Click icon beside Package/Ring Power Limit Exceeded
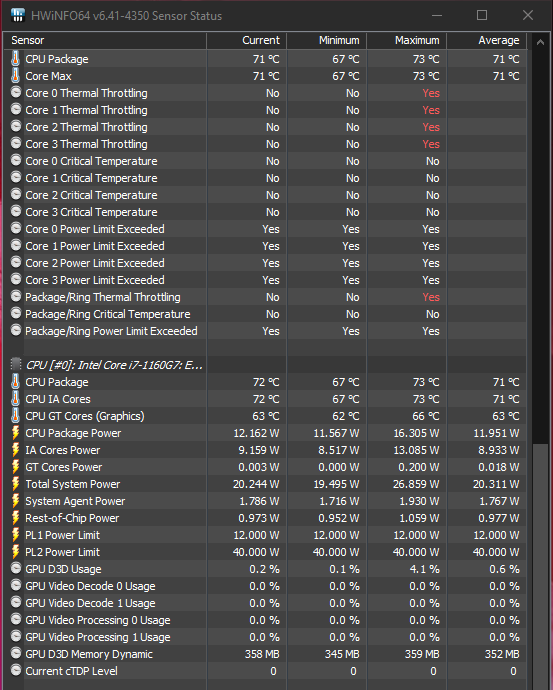Viewport: 553px width, 690px height. point(16,330)
